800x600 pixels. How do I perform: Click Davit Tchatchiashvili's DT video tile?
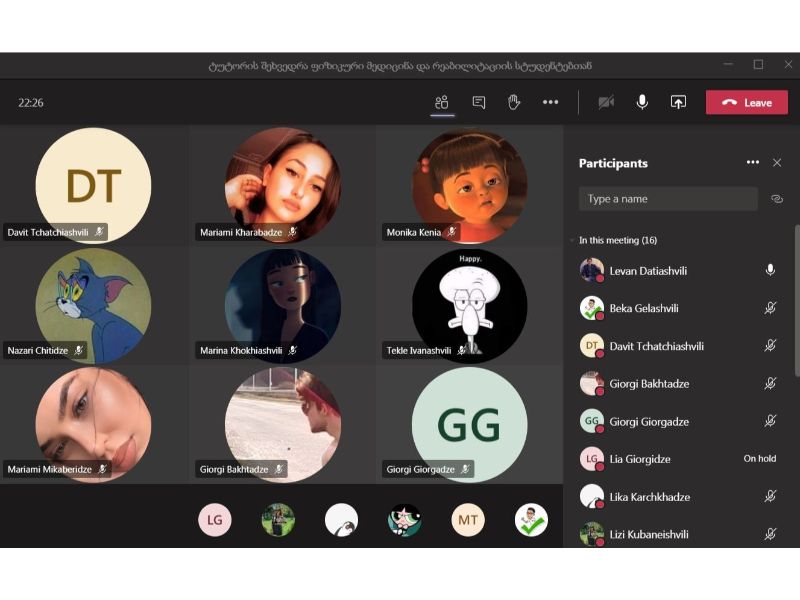pyautogui.click(x=93, y=186)
